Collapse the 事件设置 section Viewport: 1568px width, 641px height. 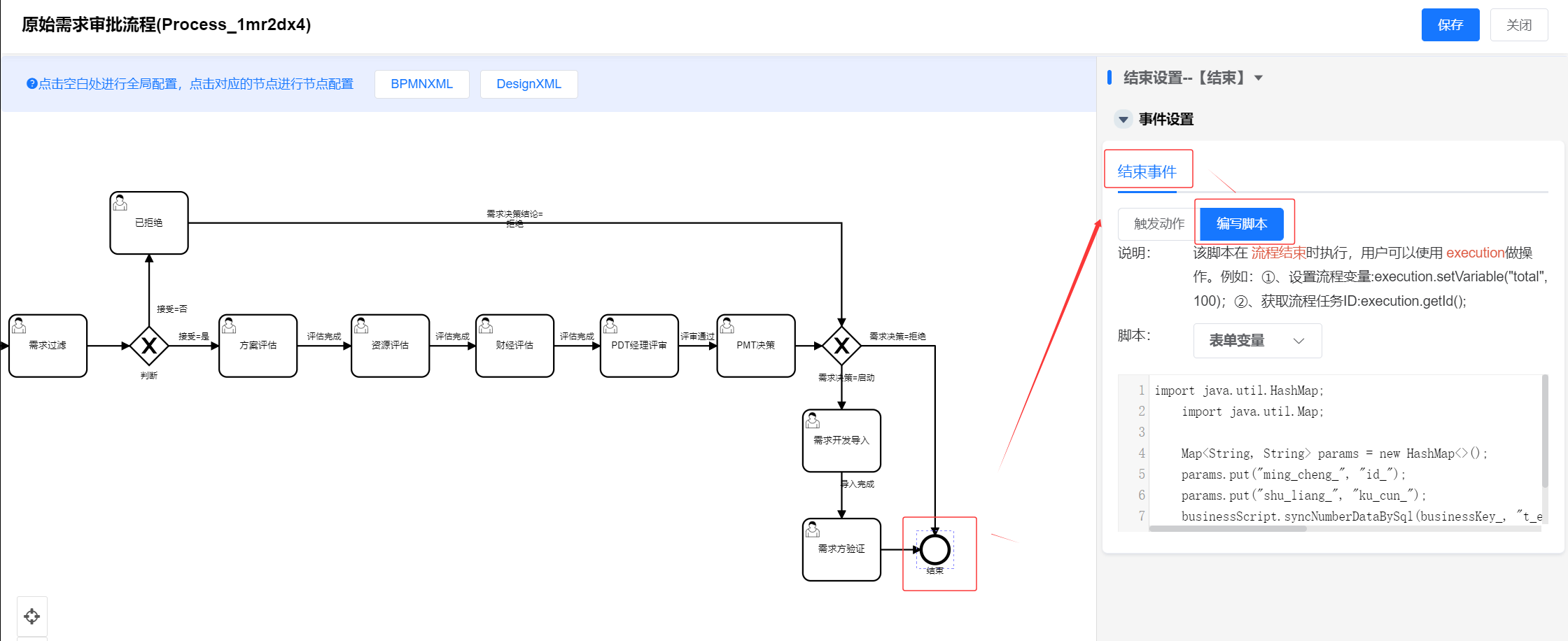[1123, 120]
